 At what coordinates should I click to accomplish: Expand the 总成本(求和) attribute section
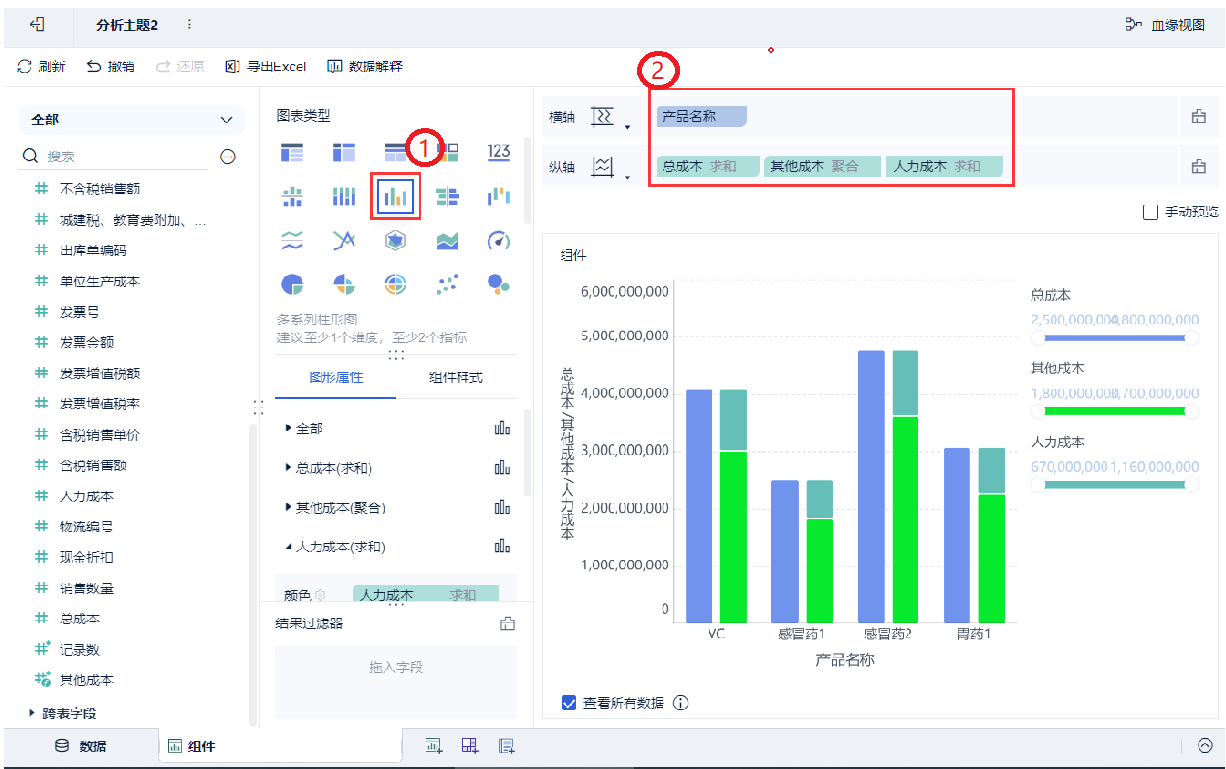289,468
